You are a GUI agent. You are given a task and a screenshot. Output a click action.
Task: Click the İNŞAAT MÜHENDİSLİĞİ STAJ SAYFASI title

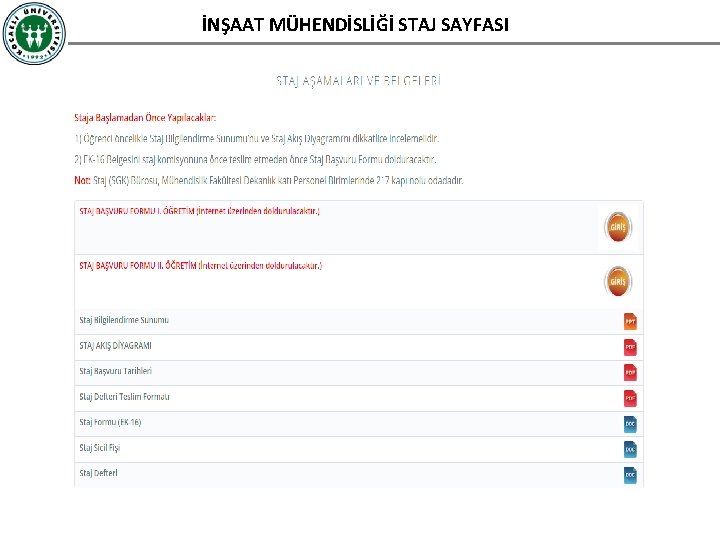tap(355, 24)
